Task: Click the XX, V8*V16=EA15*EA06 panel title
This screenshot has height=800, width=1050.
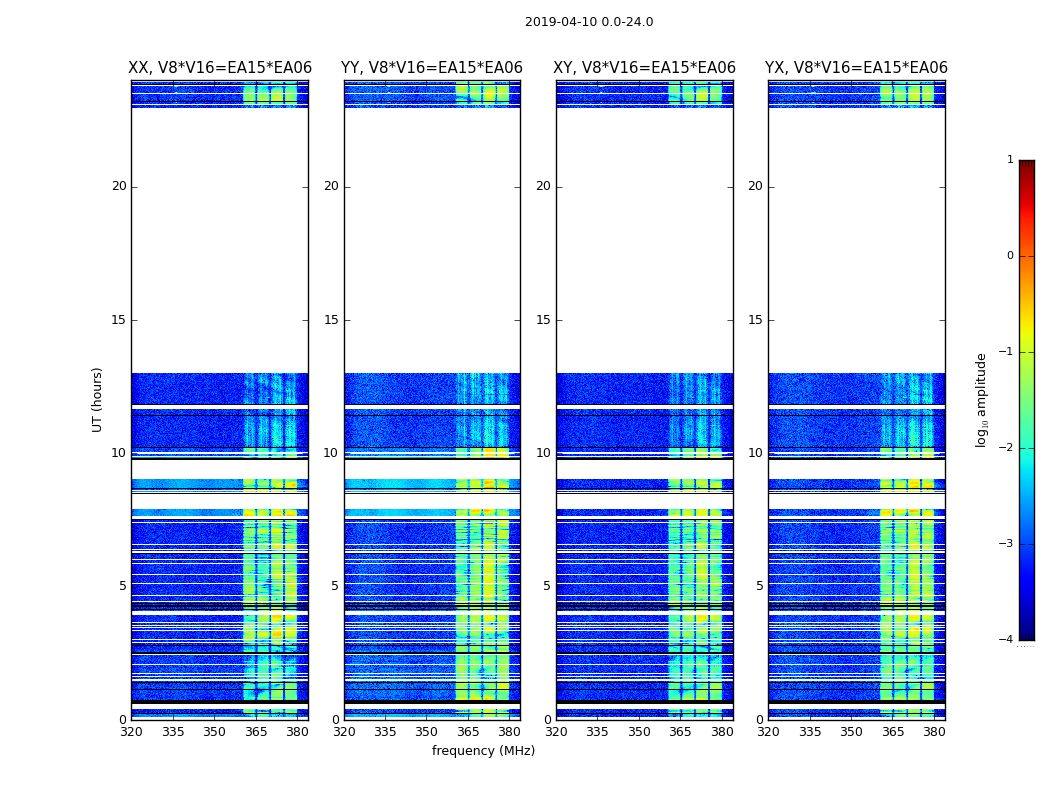Action: coord(220,68)
